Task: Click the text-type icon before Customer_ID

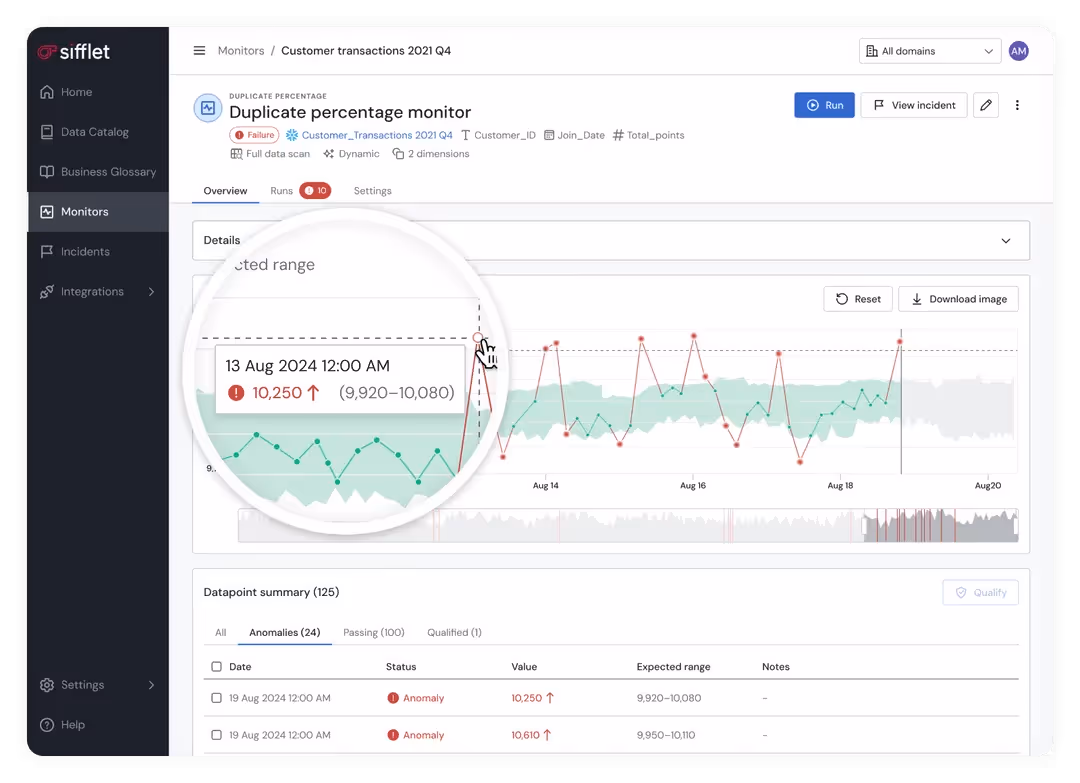Action: pos(466,135)
